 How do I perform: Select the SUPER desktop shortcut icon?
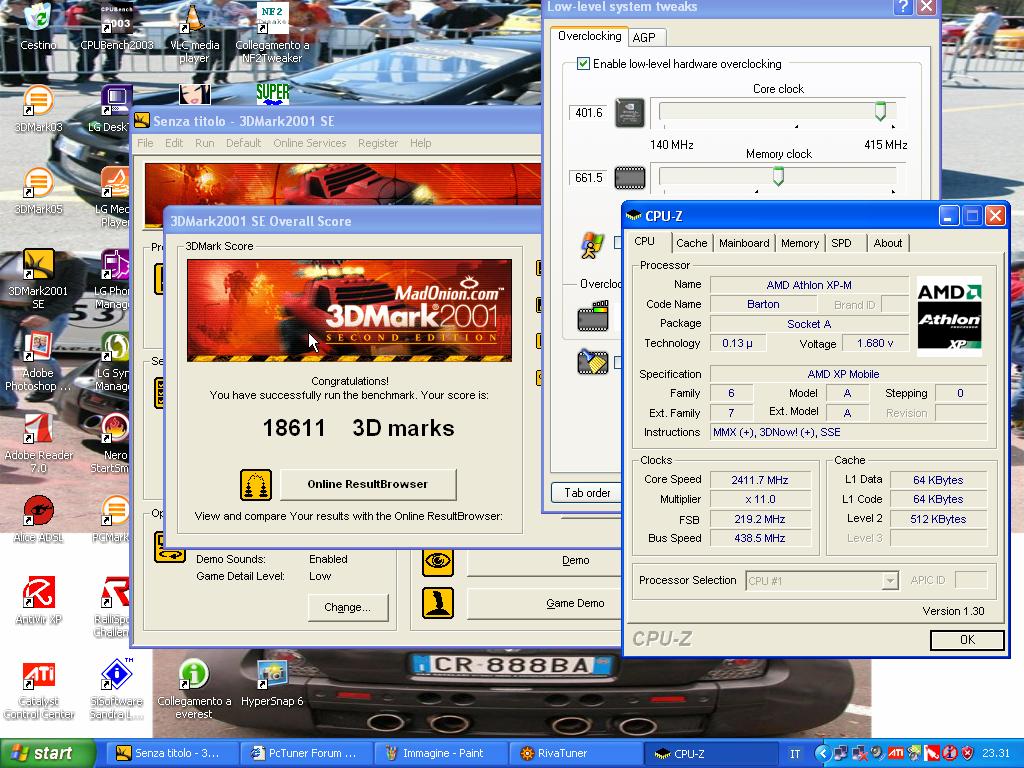tap(272, 93)
